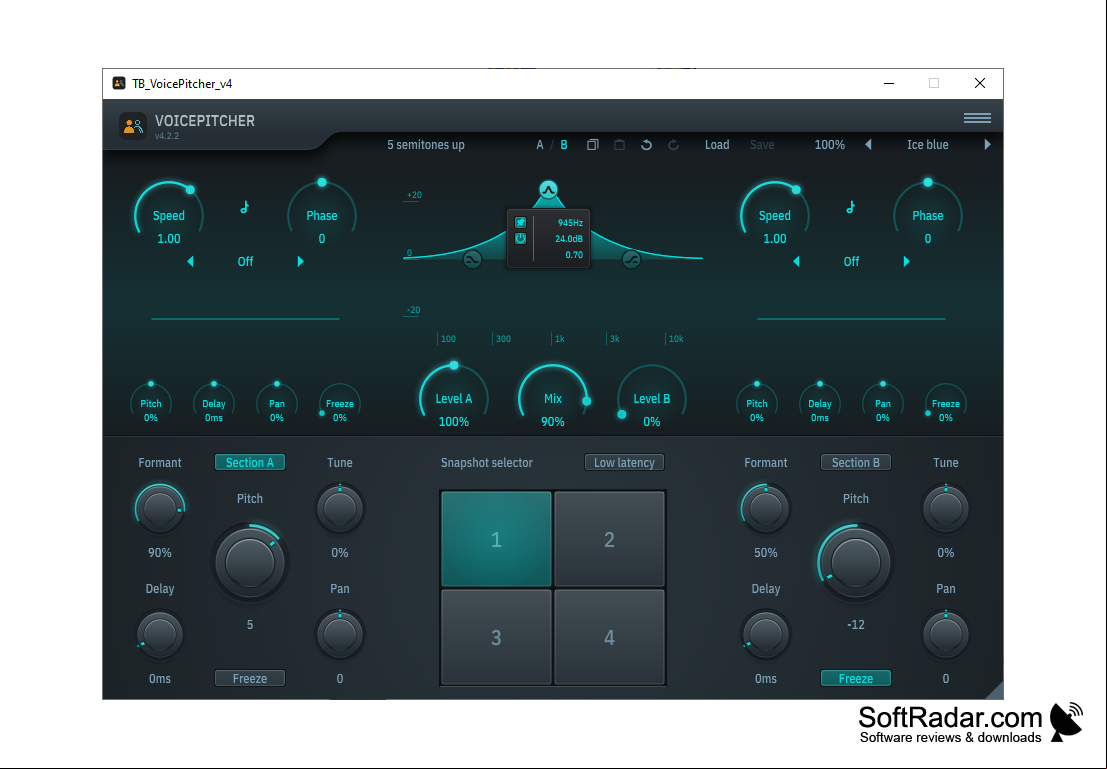Open the hamburger menu in the header
Screen dimensions: 1107x769
click(977, 119)
